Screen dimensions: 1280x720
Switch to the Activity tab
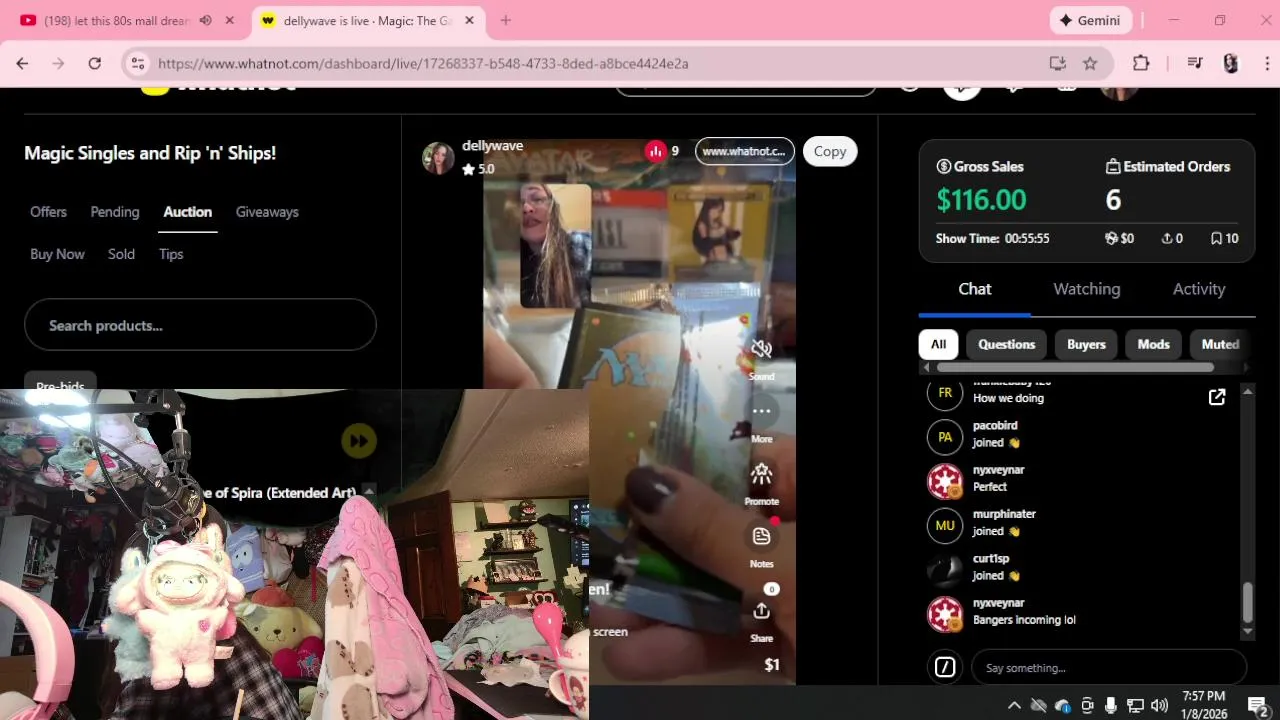(1198, 289)
